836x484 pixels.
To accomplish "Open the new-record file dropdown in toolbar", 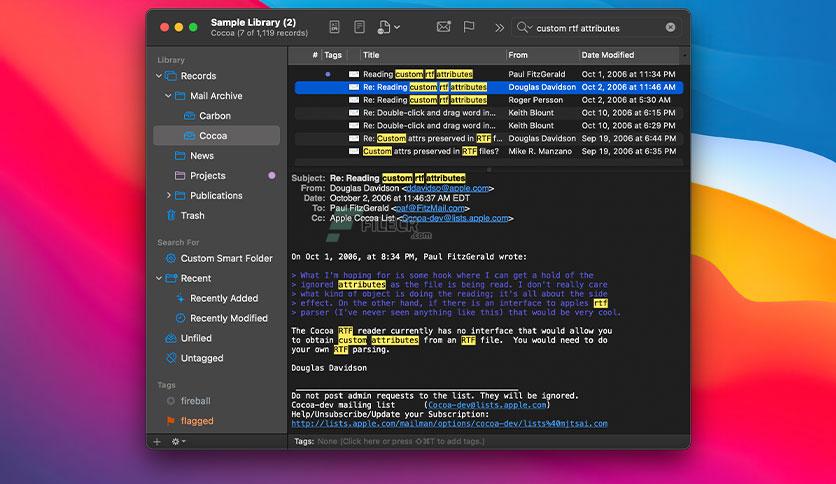I will click(x=389, y=27).
